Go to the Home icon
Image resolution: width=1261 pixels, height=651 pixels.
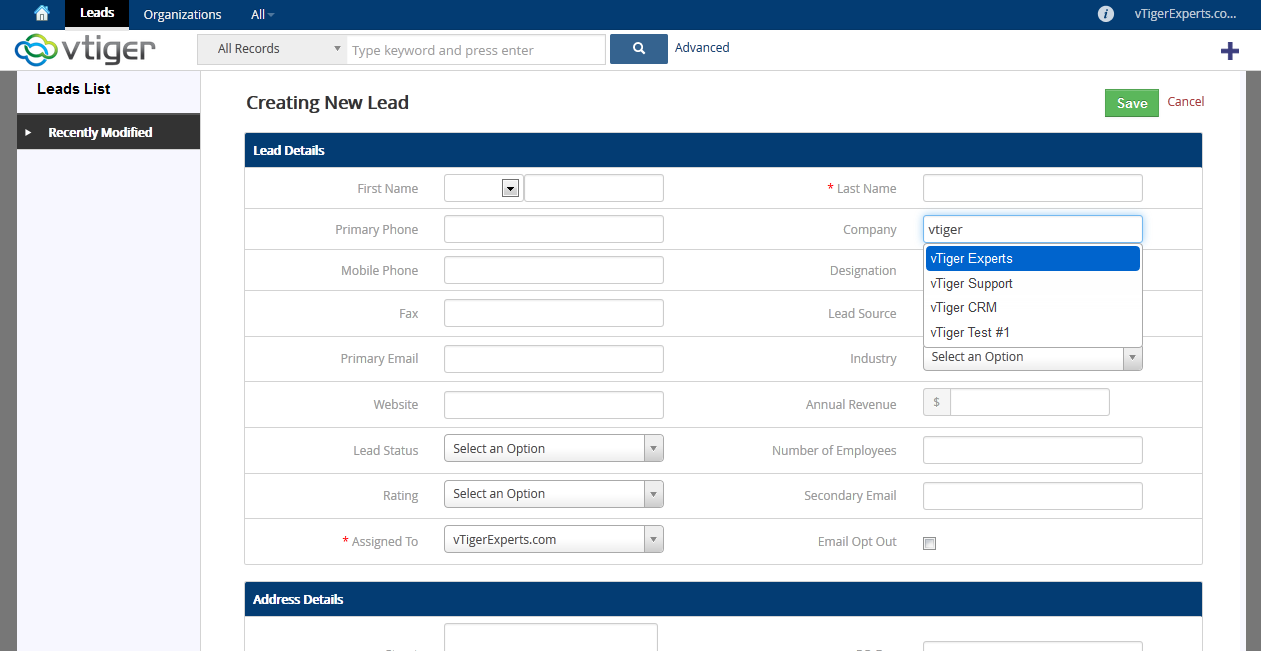tap(41, 14)
